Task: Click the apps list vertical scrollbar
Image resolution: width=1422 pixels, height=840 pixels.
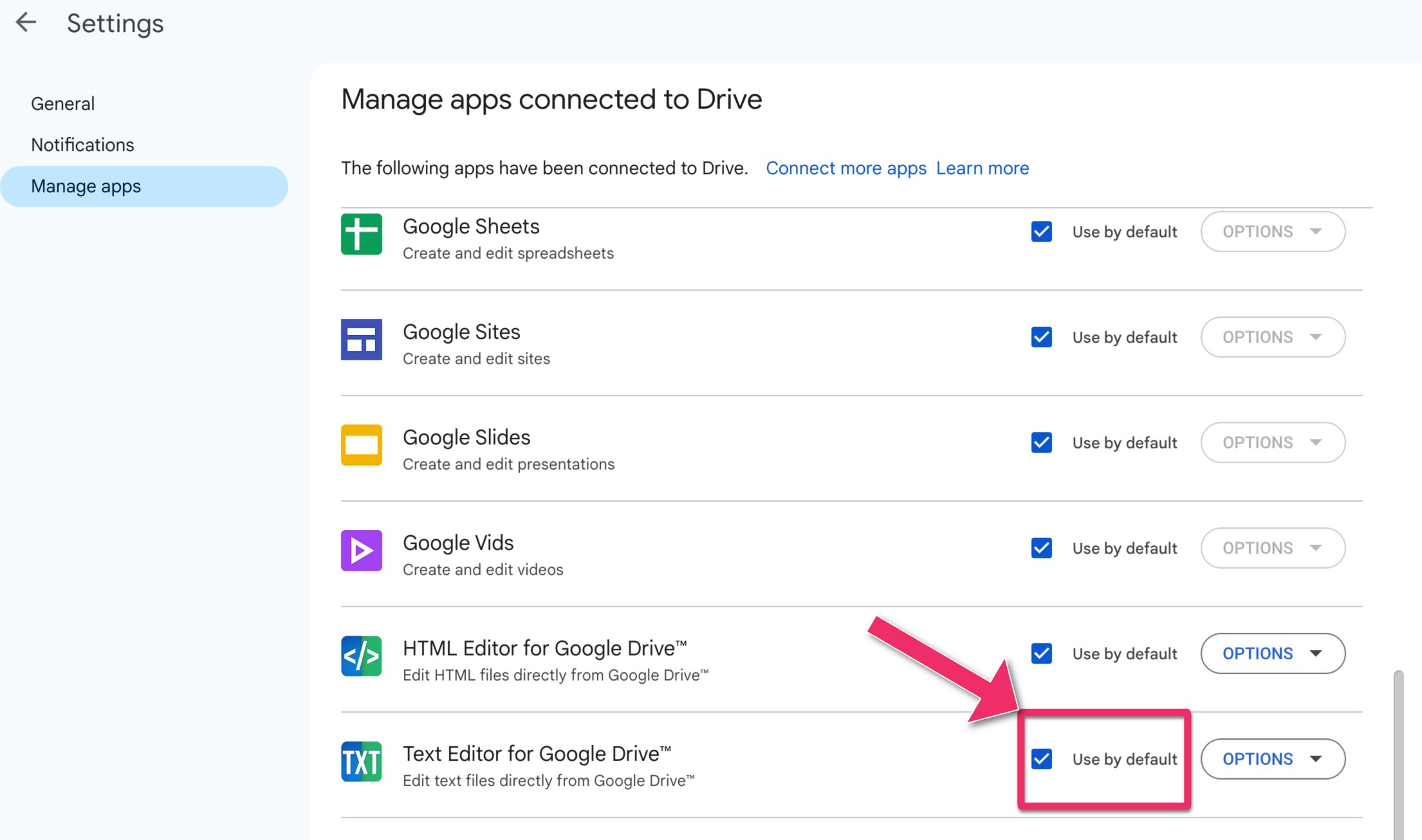Action: (1398, 754)
